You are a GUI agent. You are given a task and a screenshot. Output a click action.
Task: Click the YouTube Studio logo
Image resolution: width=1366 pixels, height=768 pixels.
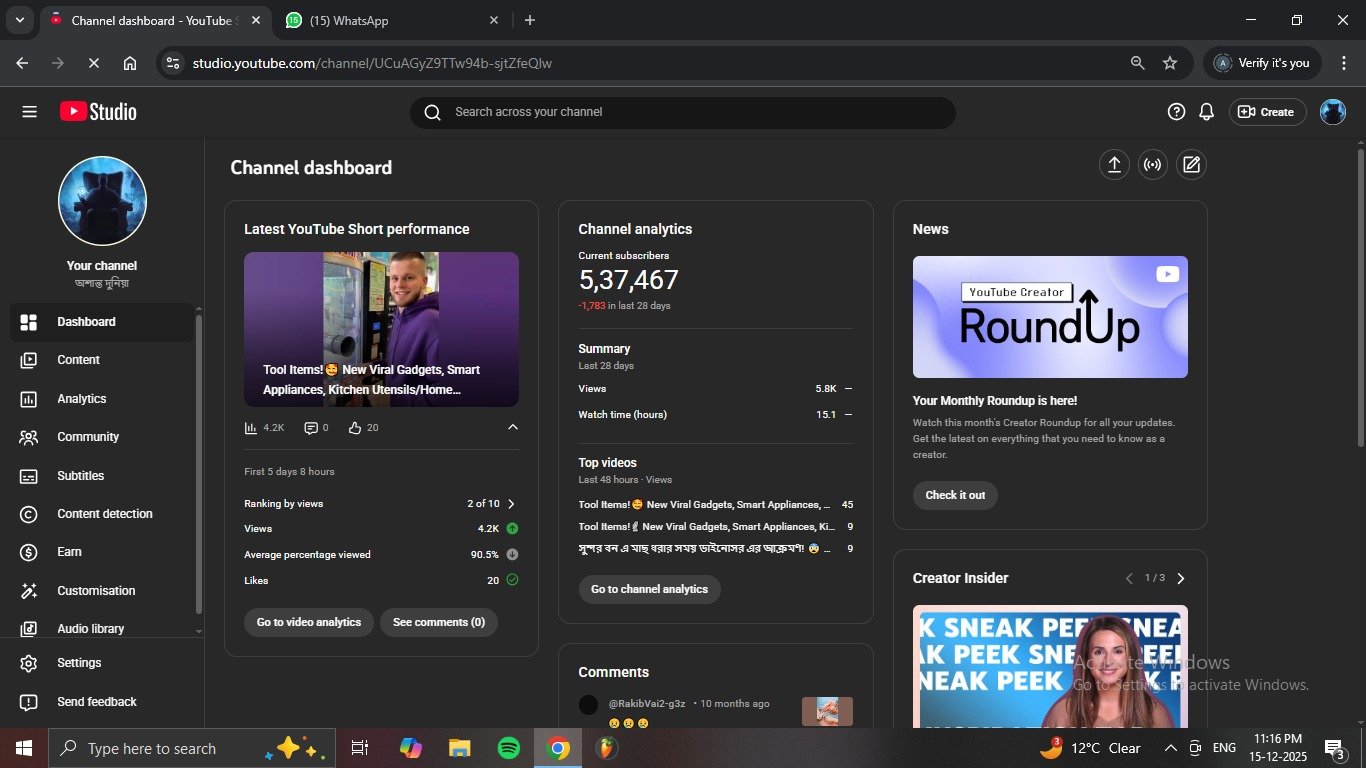[x=98, y=112]
